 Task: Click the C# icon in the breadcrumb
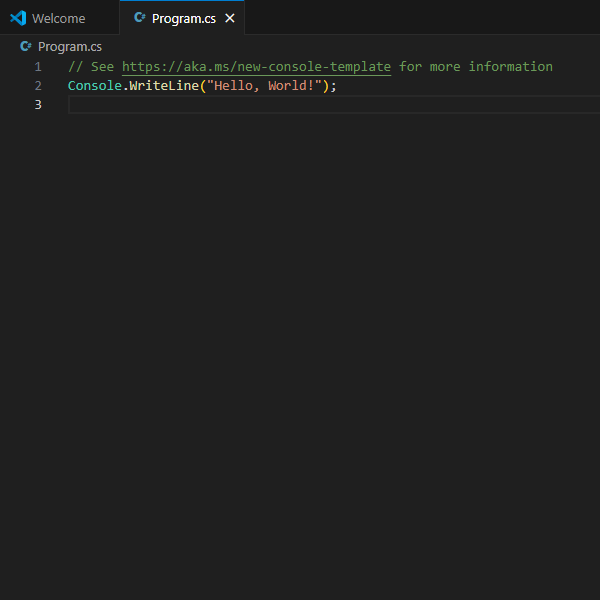pyautogui.click(x=26, y=46)
